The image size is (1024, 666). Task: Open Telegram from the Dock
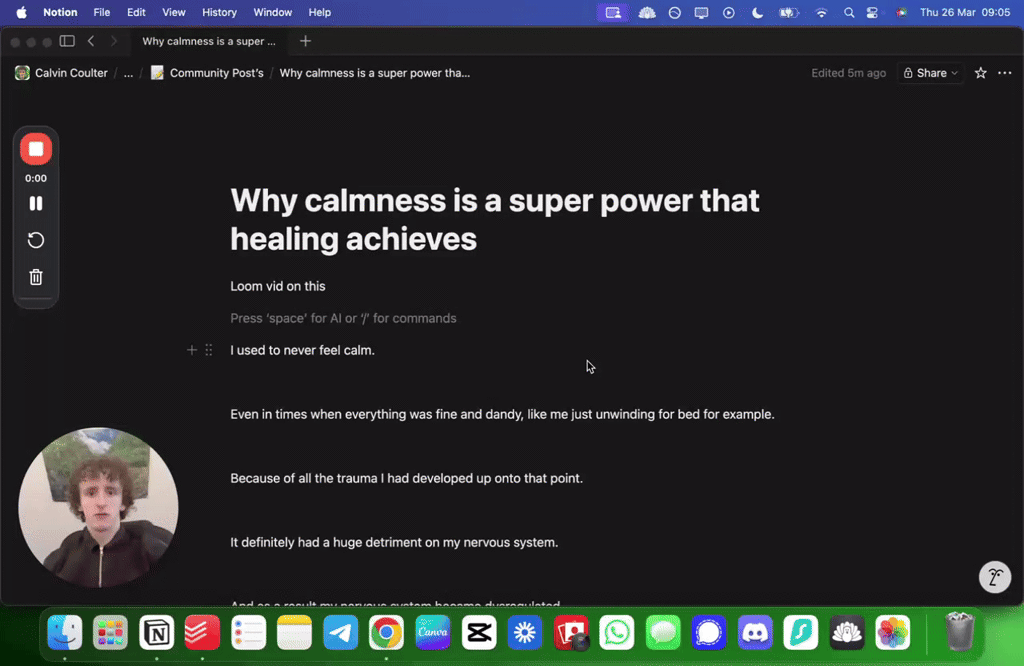(x=340, y=632)
